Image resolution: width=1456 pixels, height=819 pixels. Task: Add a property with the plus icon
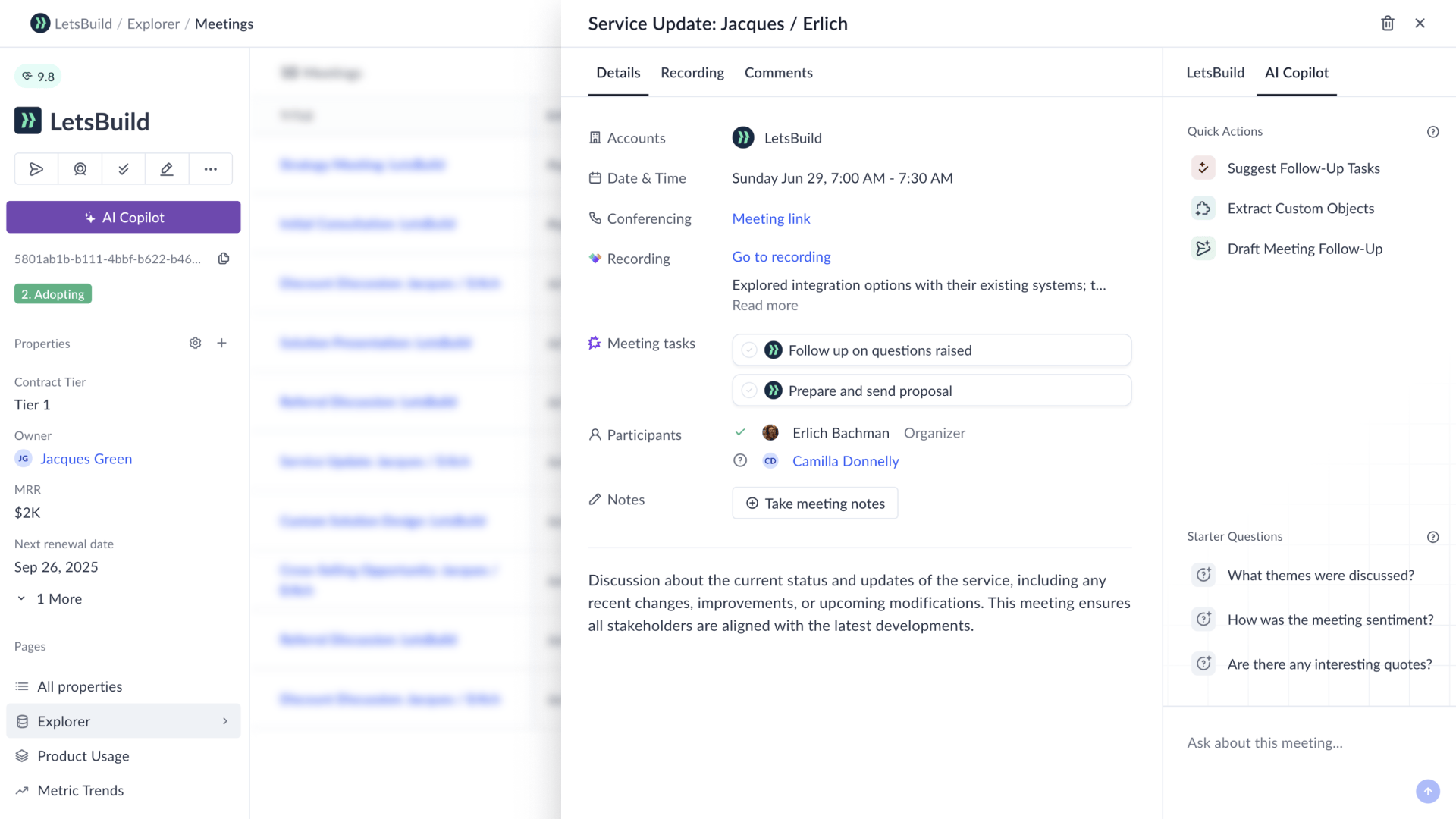tap(221, 343)
